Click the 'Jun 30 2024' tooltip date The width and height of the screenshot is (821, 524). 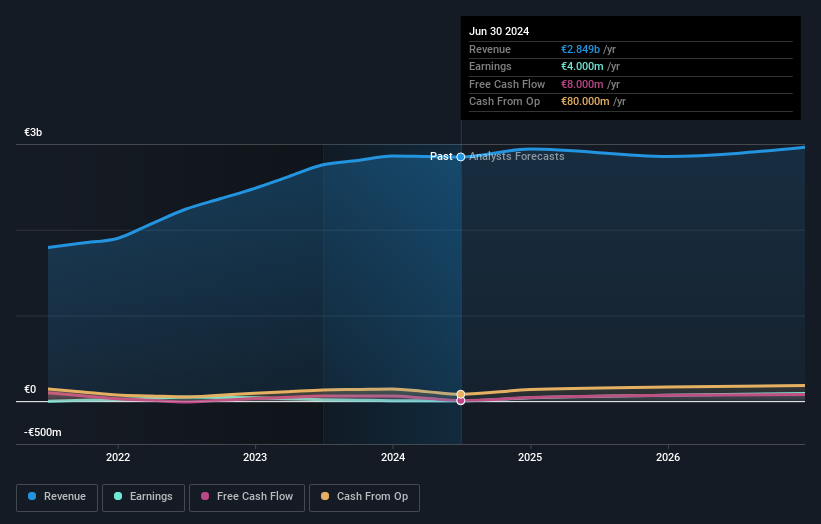(499, 31)
